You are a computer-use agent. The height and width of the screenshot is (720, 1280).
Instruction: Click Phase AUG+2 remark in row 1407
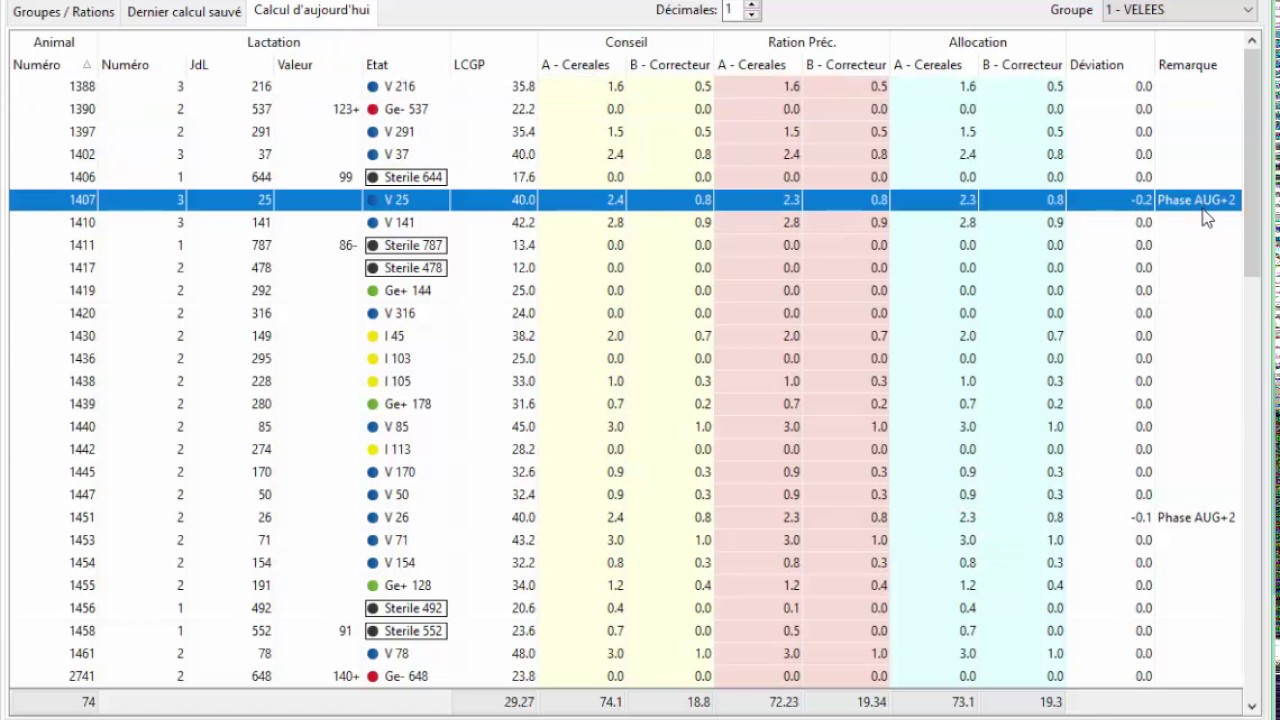pyautogui.click(x=1196, y=200)
